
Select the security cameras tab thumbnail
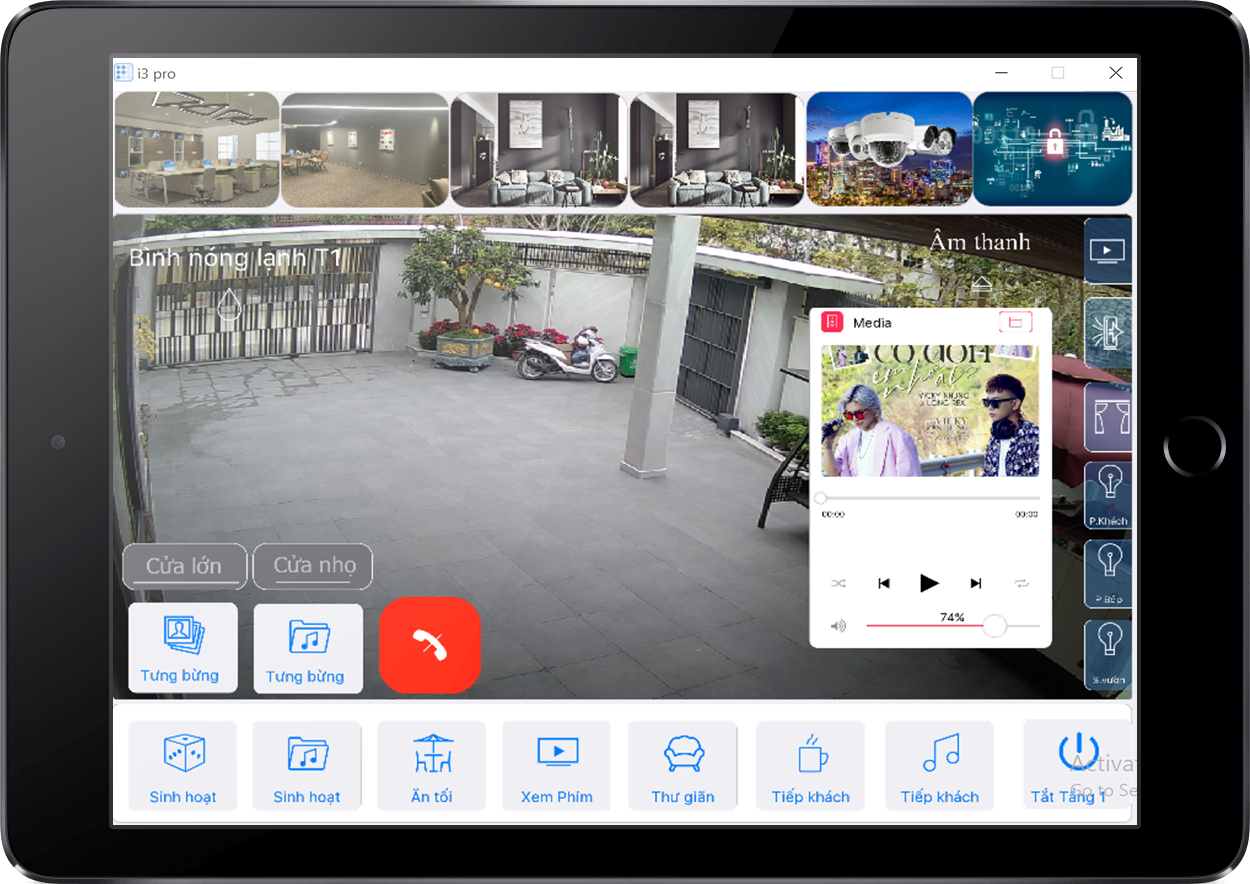889,149
